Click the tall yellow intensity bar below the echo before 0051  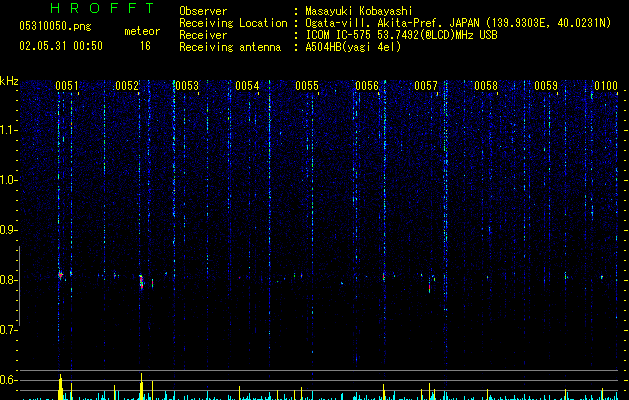(x=61, y=387)
